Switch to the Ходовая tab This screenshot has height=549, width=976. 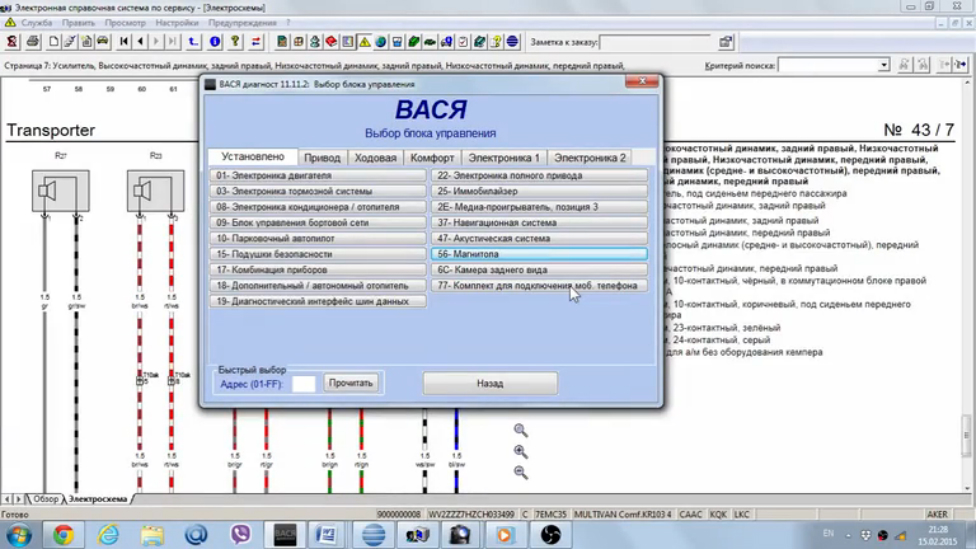(375, 158)
